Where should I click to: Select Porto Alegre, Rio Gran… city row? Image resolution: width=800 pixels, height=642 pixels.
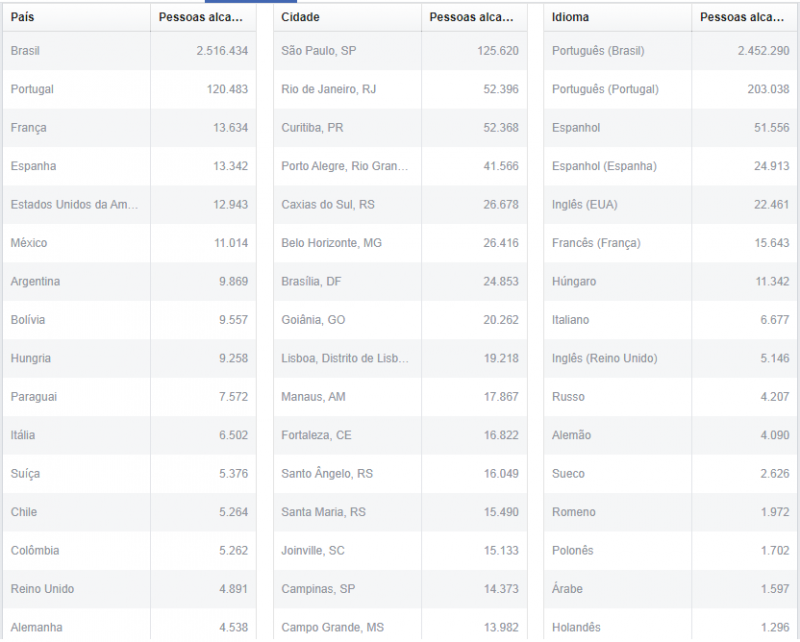coord(344,166)
